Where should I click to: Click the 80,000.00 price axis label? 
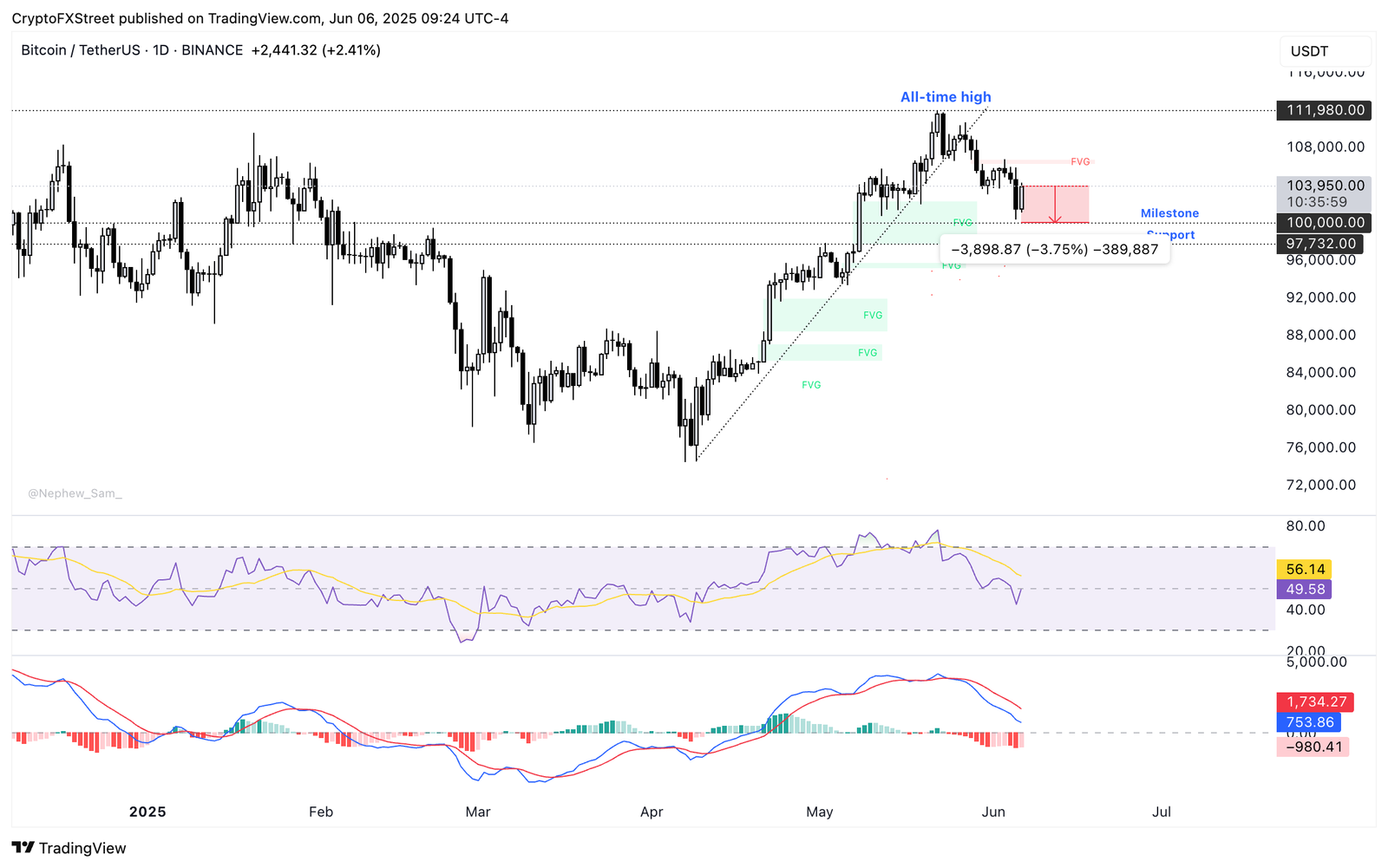[x=1321, y=410]
